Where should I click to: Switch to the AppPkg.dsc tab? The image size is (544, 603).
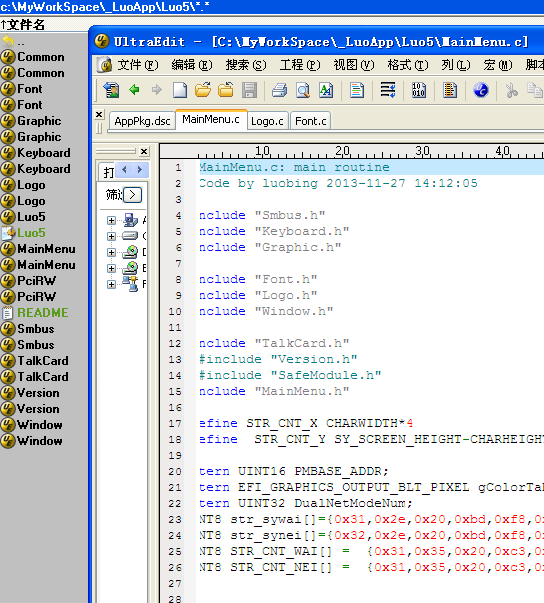[x=142, y=121]
